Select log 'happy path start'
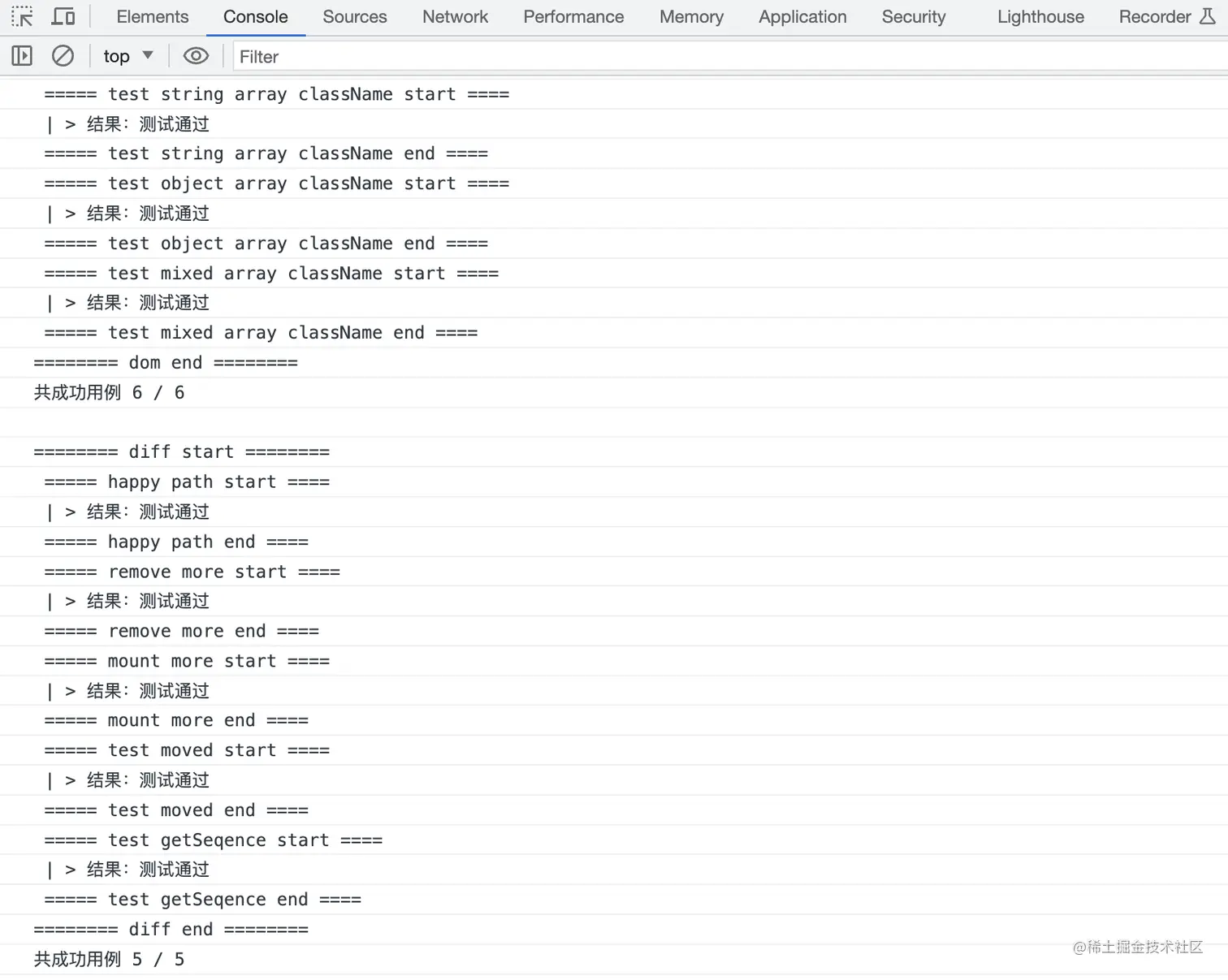 (x=614, y=482)
